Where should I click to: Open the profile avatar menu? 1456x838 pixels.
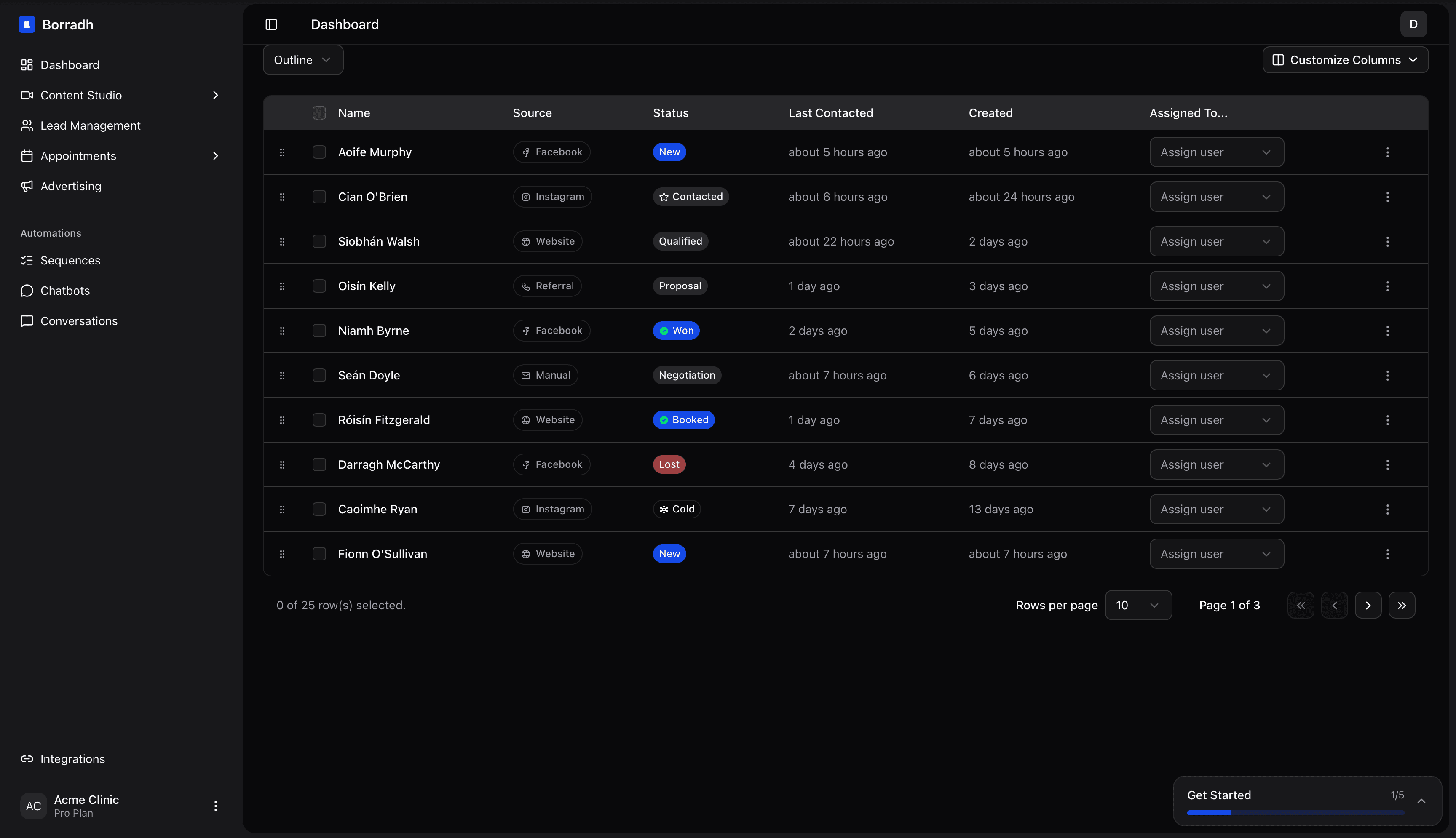click(x=1413, y=24)
